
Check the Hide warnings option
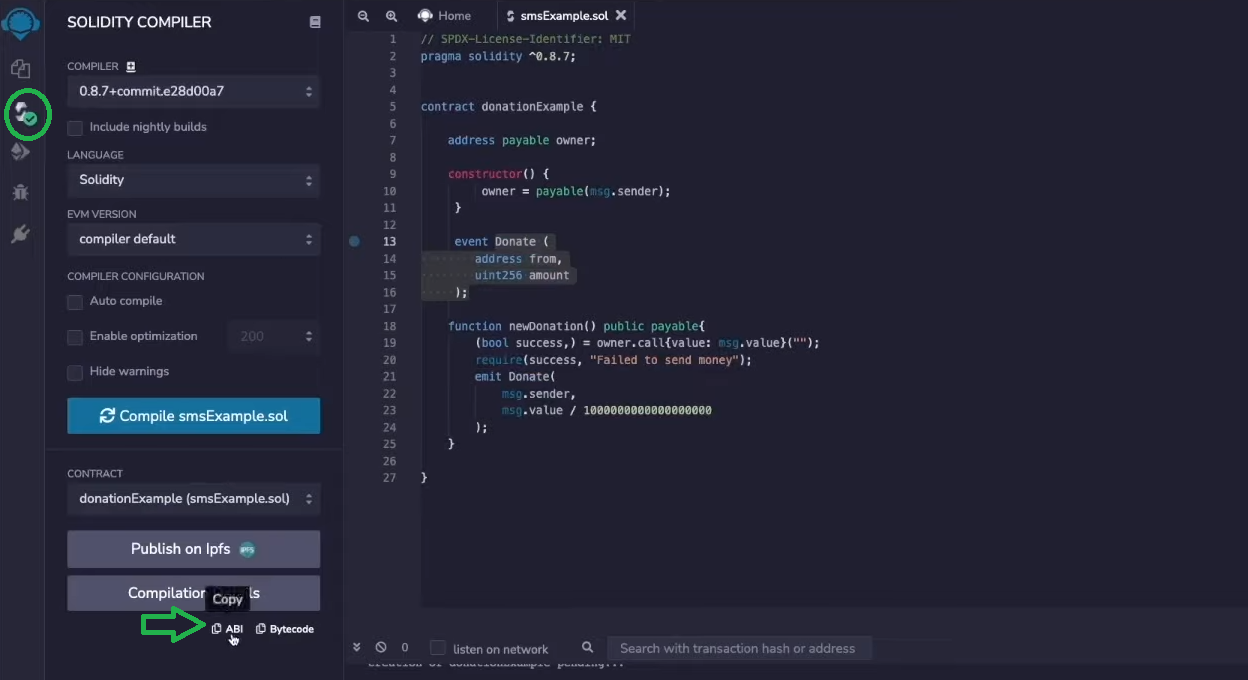tap(75, 372)
